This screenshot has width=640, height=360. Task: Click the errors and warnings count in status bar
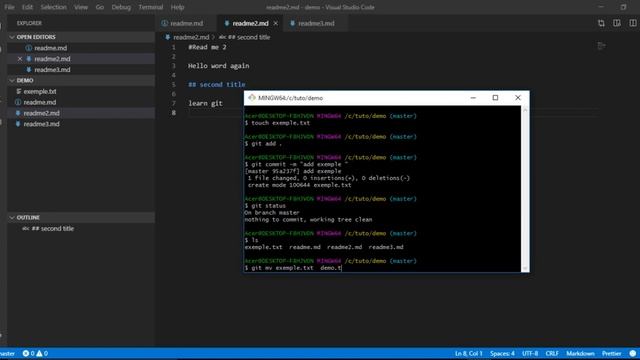point(35,353)
